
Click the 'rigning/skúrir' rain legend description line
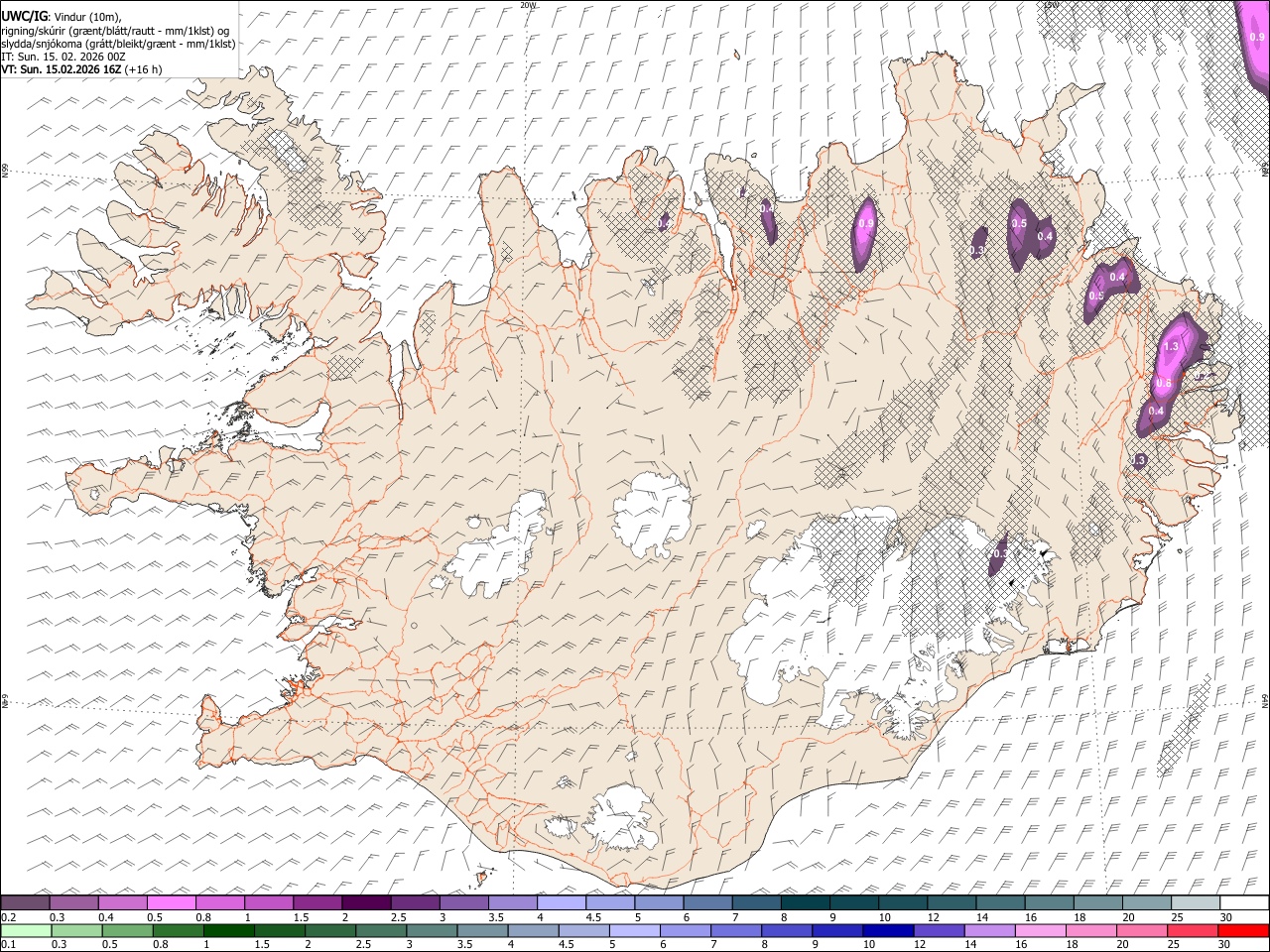point(117,30)
